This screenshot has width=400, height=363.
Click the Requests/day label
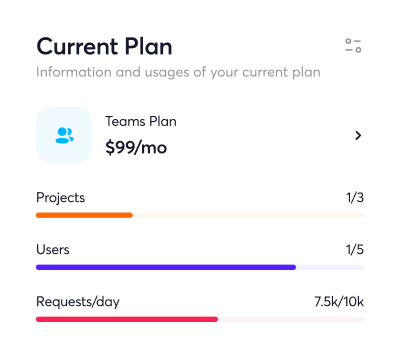point(78,302)
